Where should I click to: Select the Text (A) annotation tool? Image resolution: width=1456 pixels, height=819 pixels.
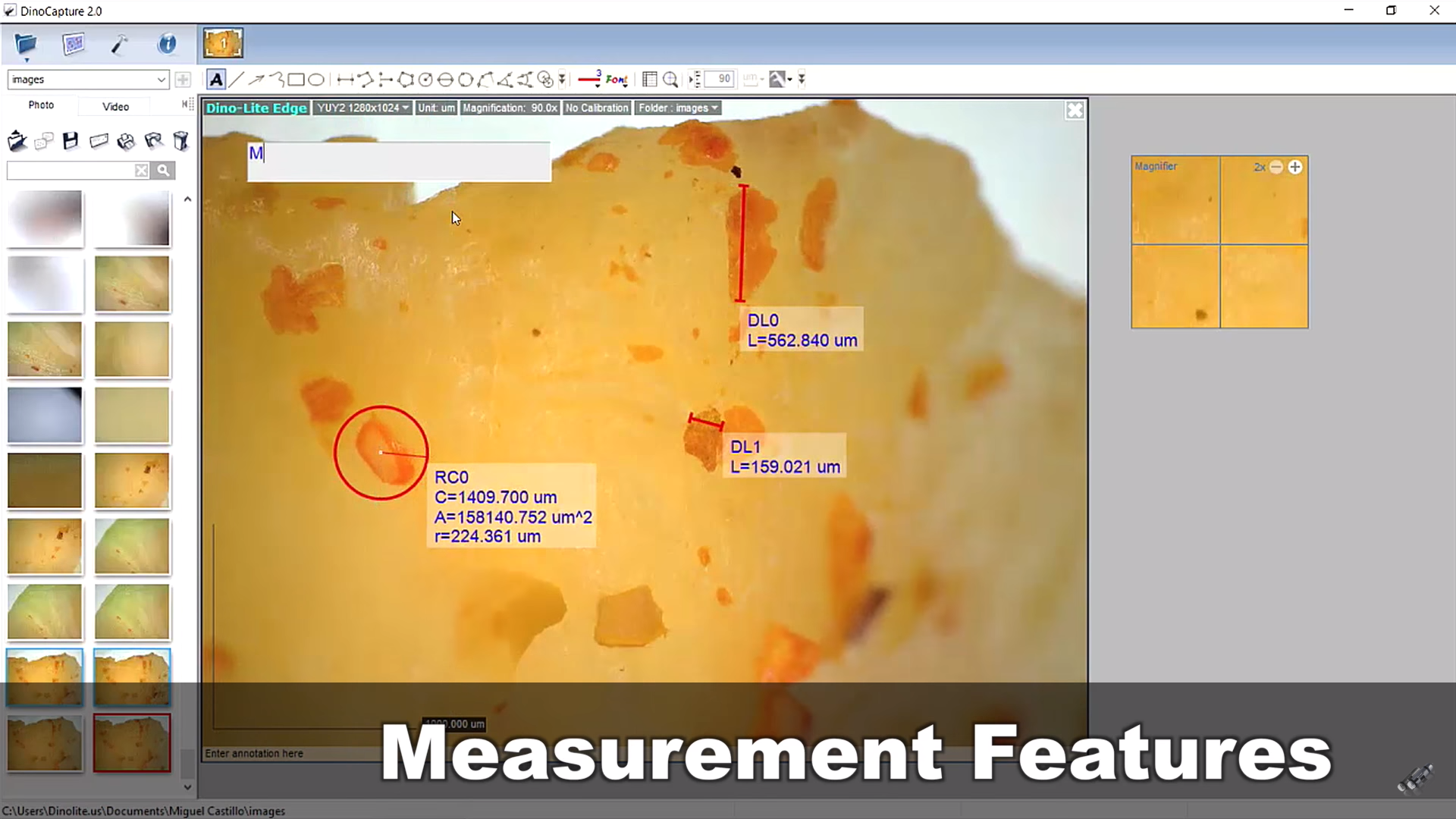pyautogui.click(x=216, y=79)
